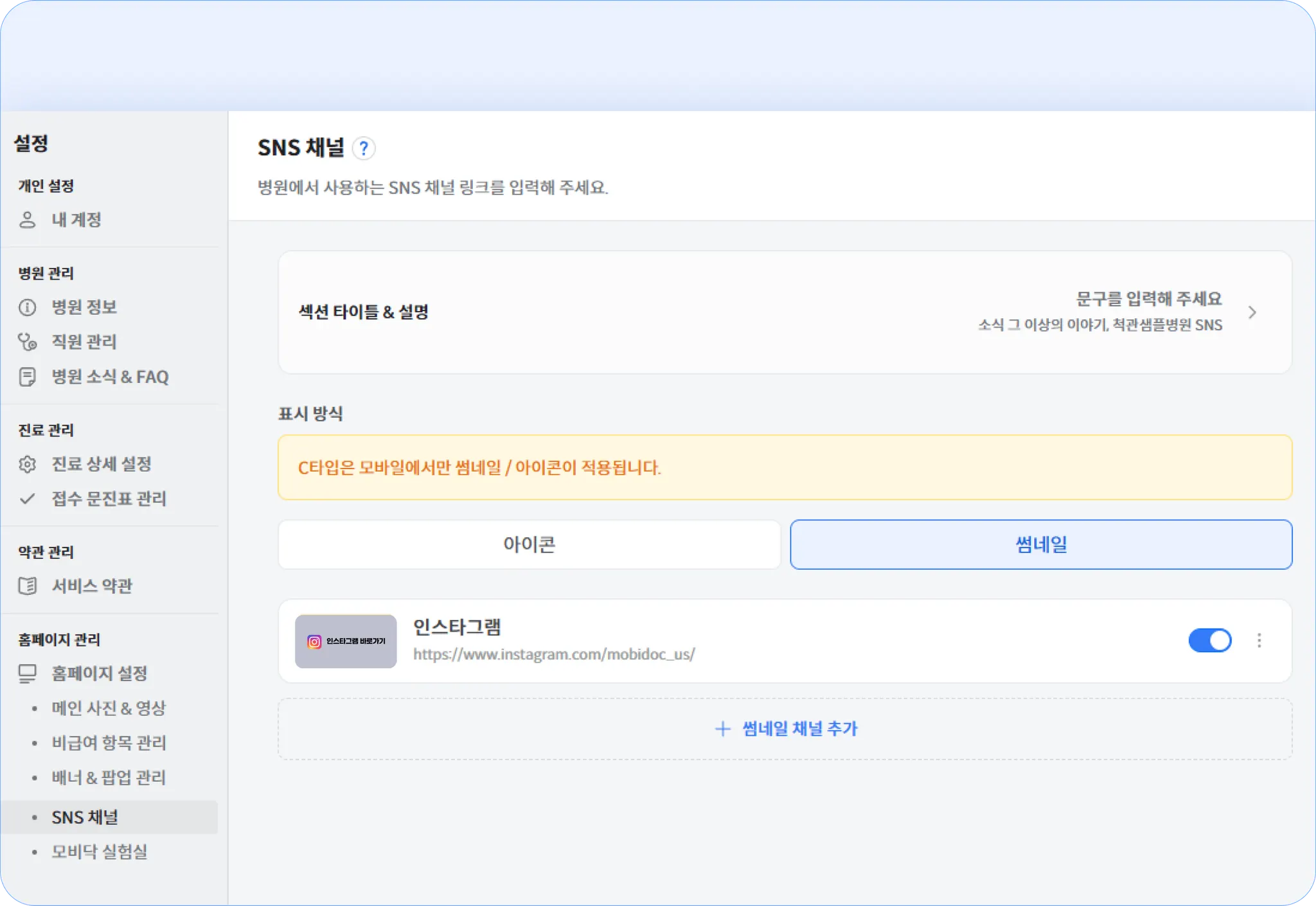Image resolution: width=1316 pixels, height=906 pixels.
Task: Click the document icon for 병원 소식 & FAQ
Action: (x=27, y=377)
